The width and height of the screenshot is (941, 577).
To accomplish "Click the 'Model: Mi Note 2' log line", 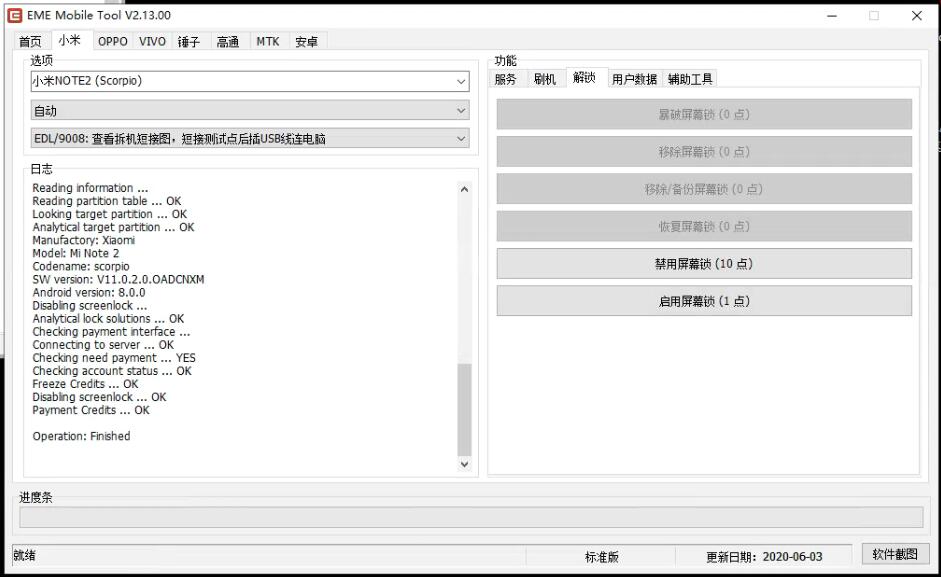I will tap(76, 253).
